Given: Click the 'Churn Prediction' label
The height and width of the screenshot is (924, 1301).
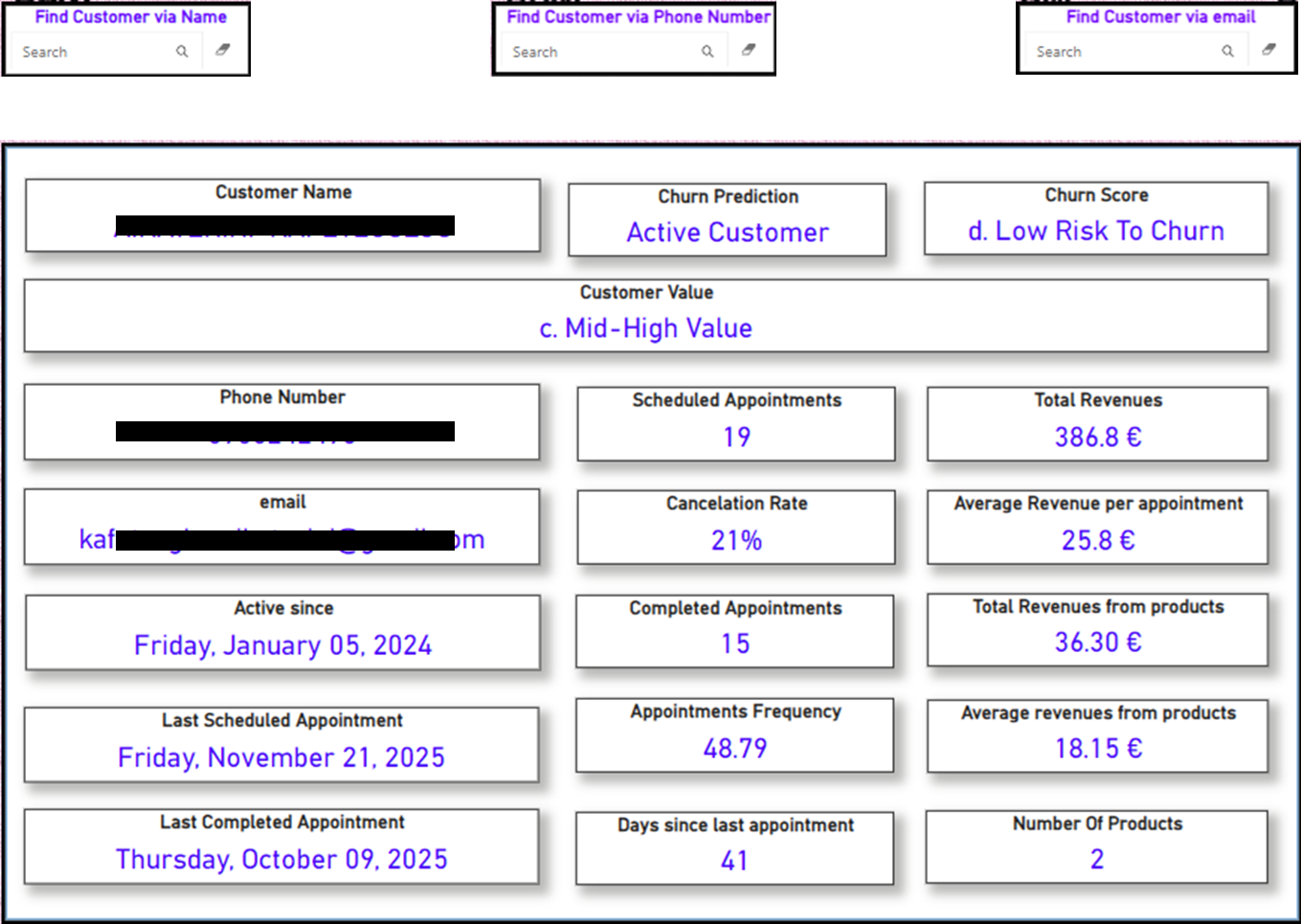Looking at the screenshot, I should tap(728, 197).
